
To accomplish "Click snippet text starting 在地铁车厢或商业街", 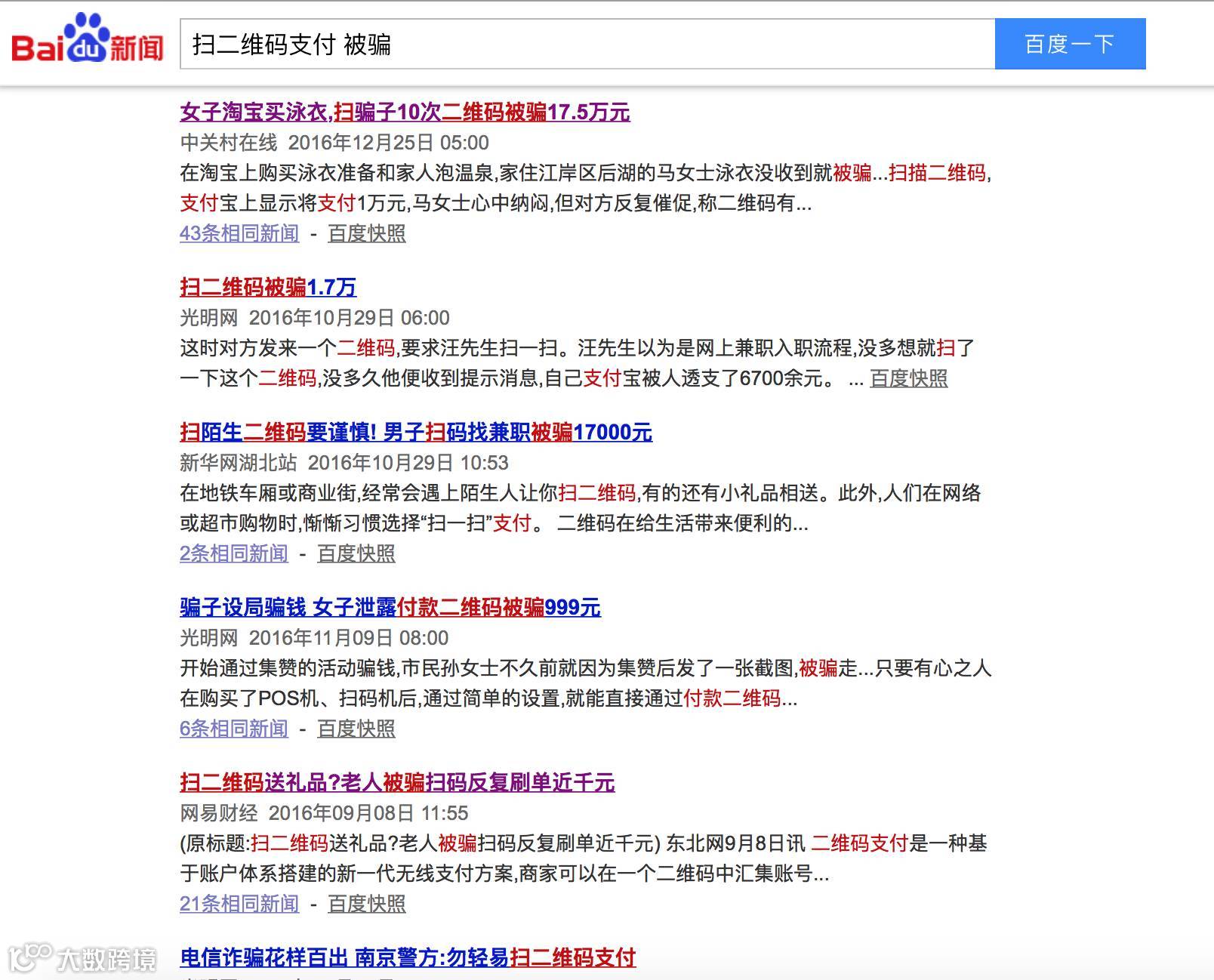I will (x=581, y=508).
